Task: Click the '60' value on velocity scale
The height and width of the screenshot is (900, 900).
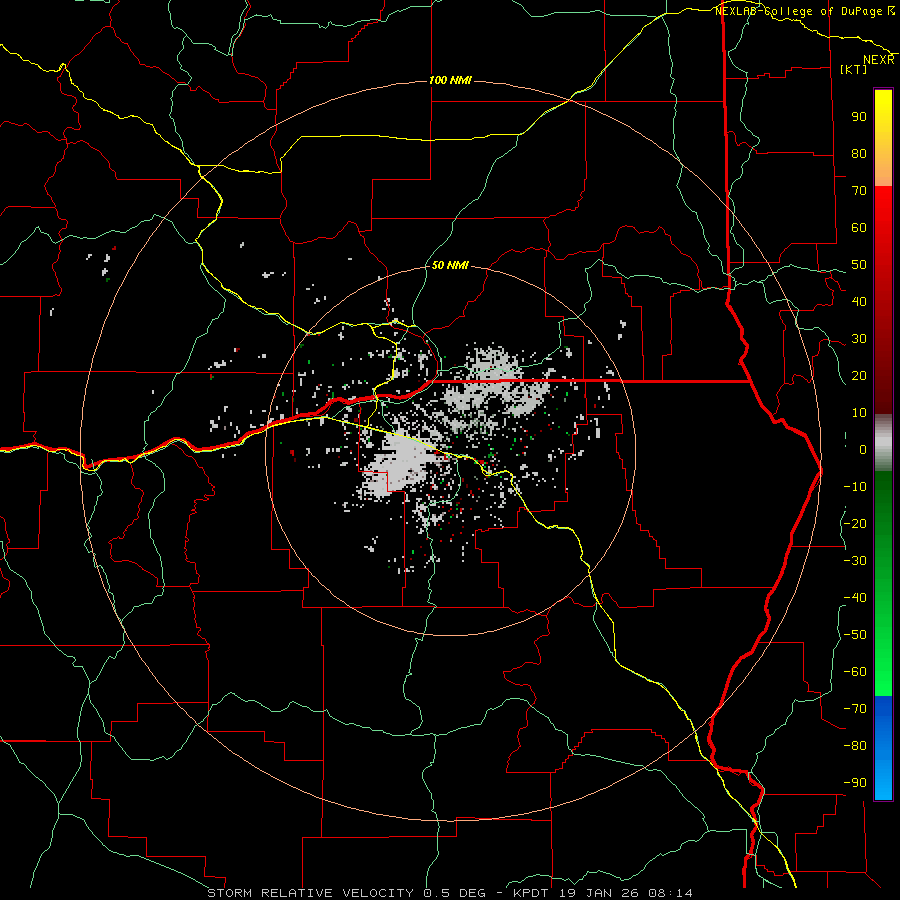Action: 859,228
